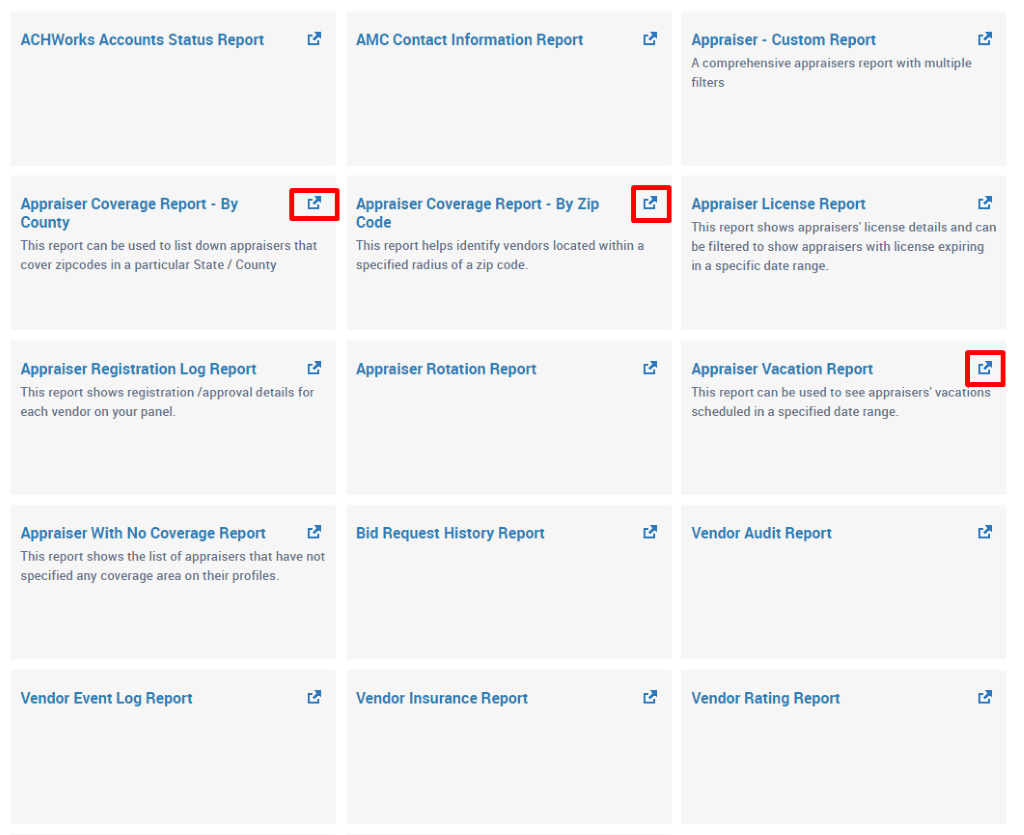Screen dimensions: 1024x835
Task: Open Appraiser - Custom Report in new window icon
Action: pos(984,38)
